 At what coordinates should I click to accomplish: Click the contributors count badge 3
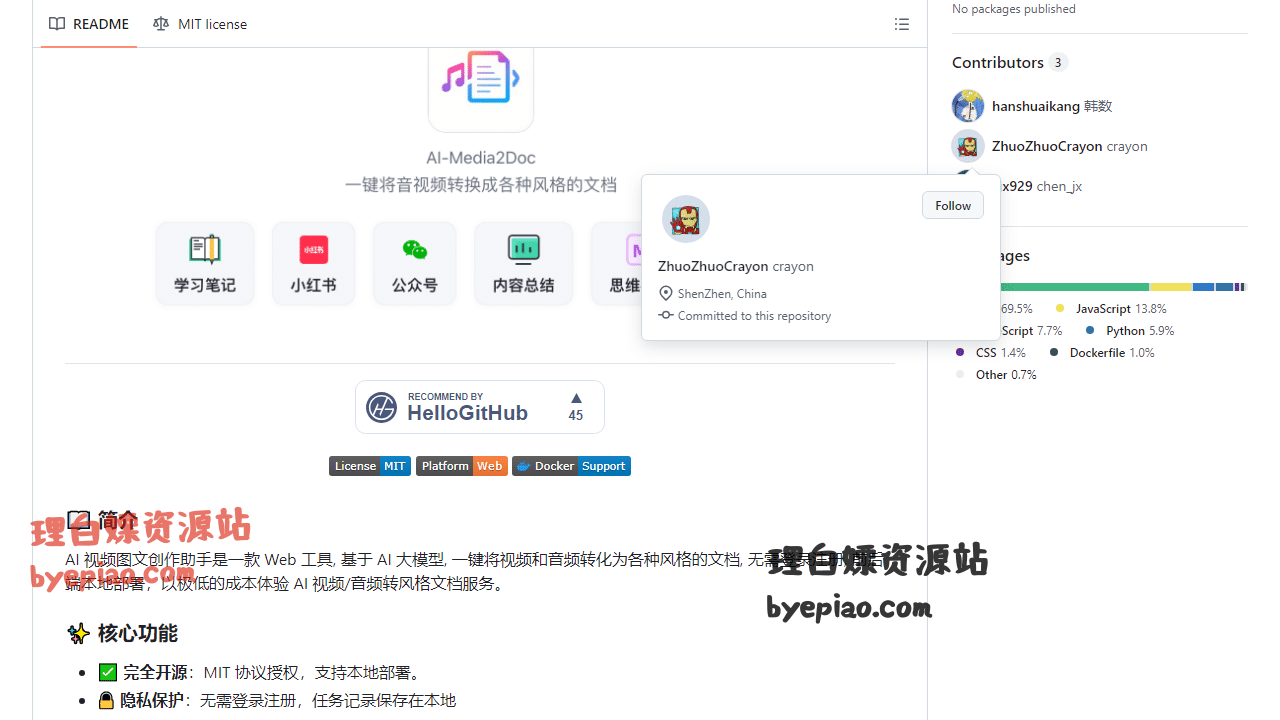point(1058,62)
